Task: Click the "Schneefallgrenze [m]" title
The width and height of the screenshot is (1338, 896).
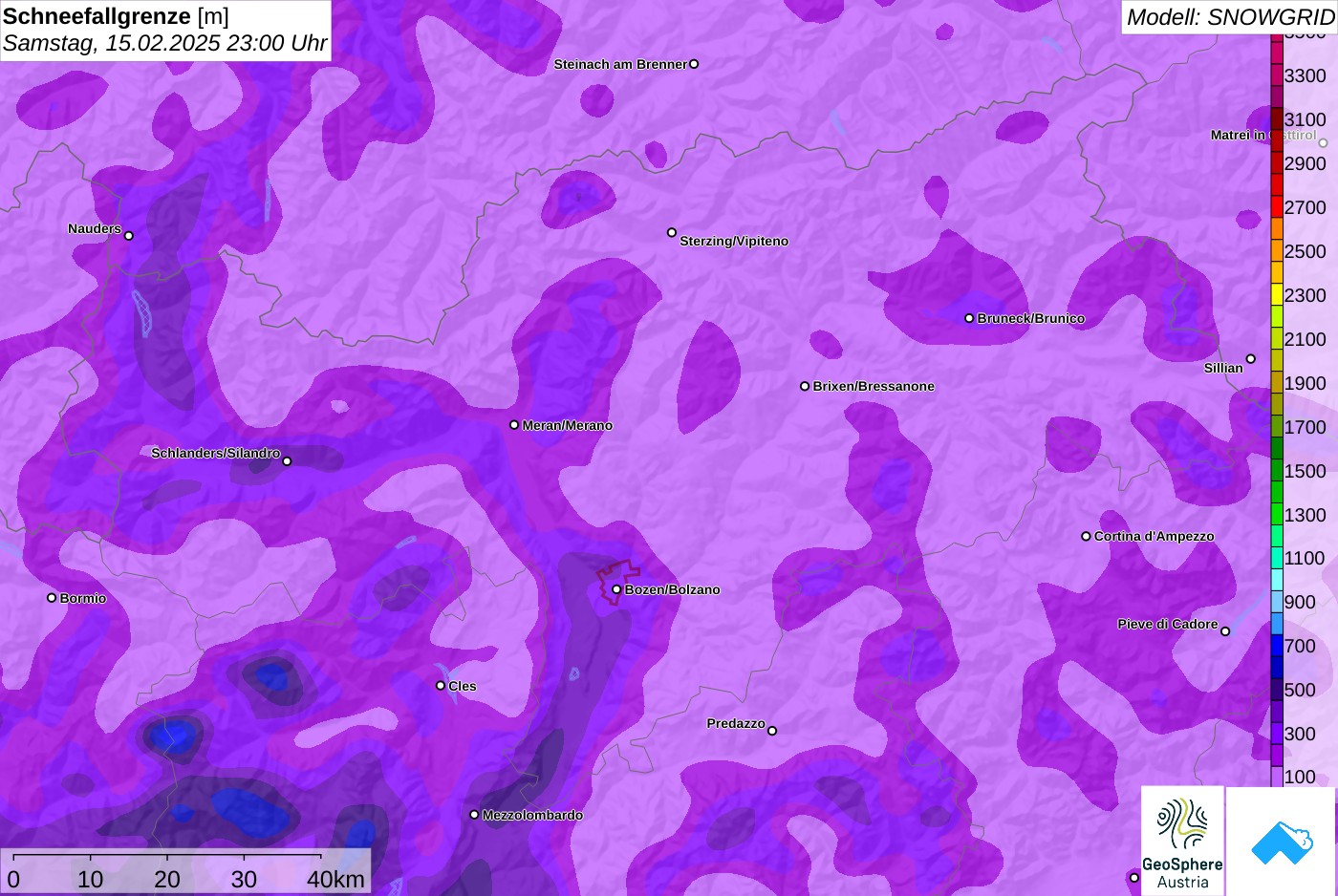Action: (x=116, y=16)
